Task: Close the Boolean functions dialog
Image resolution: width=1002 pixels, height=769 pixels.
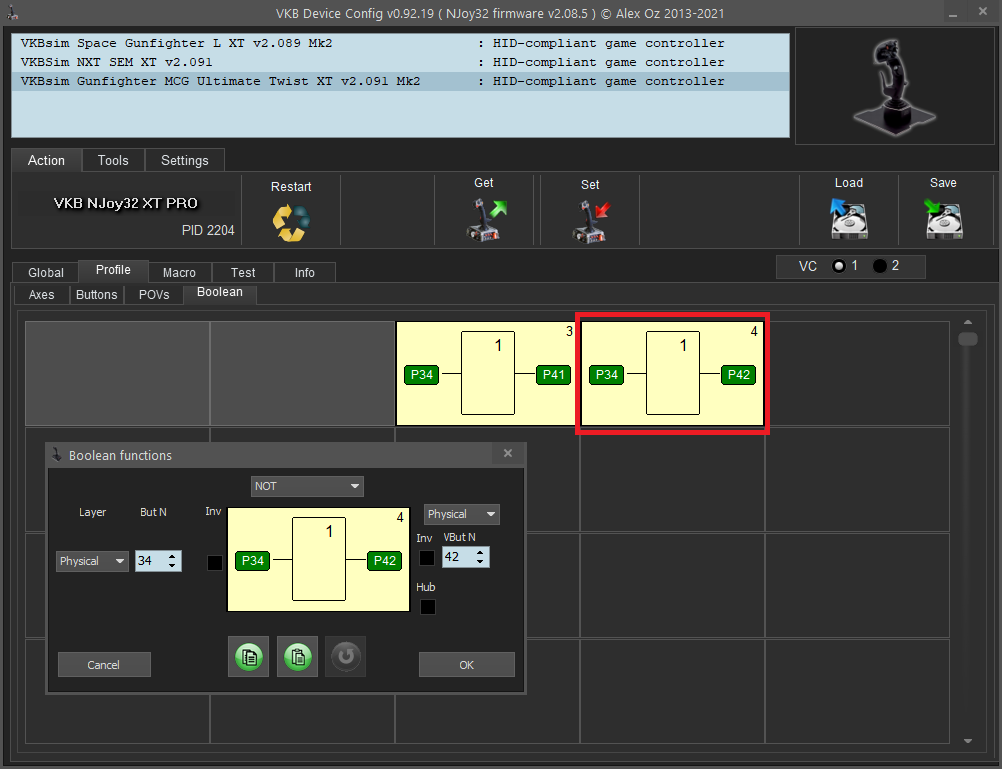Action: coord(508,453)
